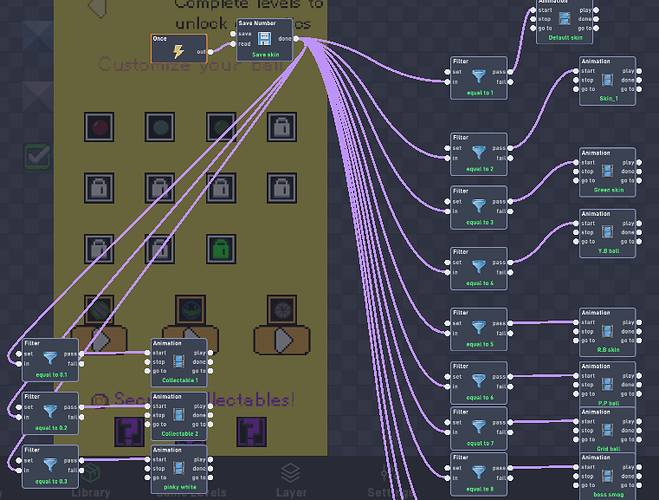Viewport: 659px width, 500px height.
Task: Select the red ball skin swatch
Action: click(x=99, y=127)
